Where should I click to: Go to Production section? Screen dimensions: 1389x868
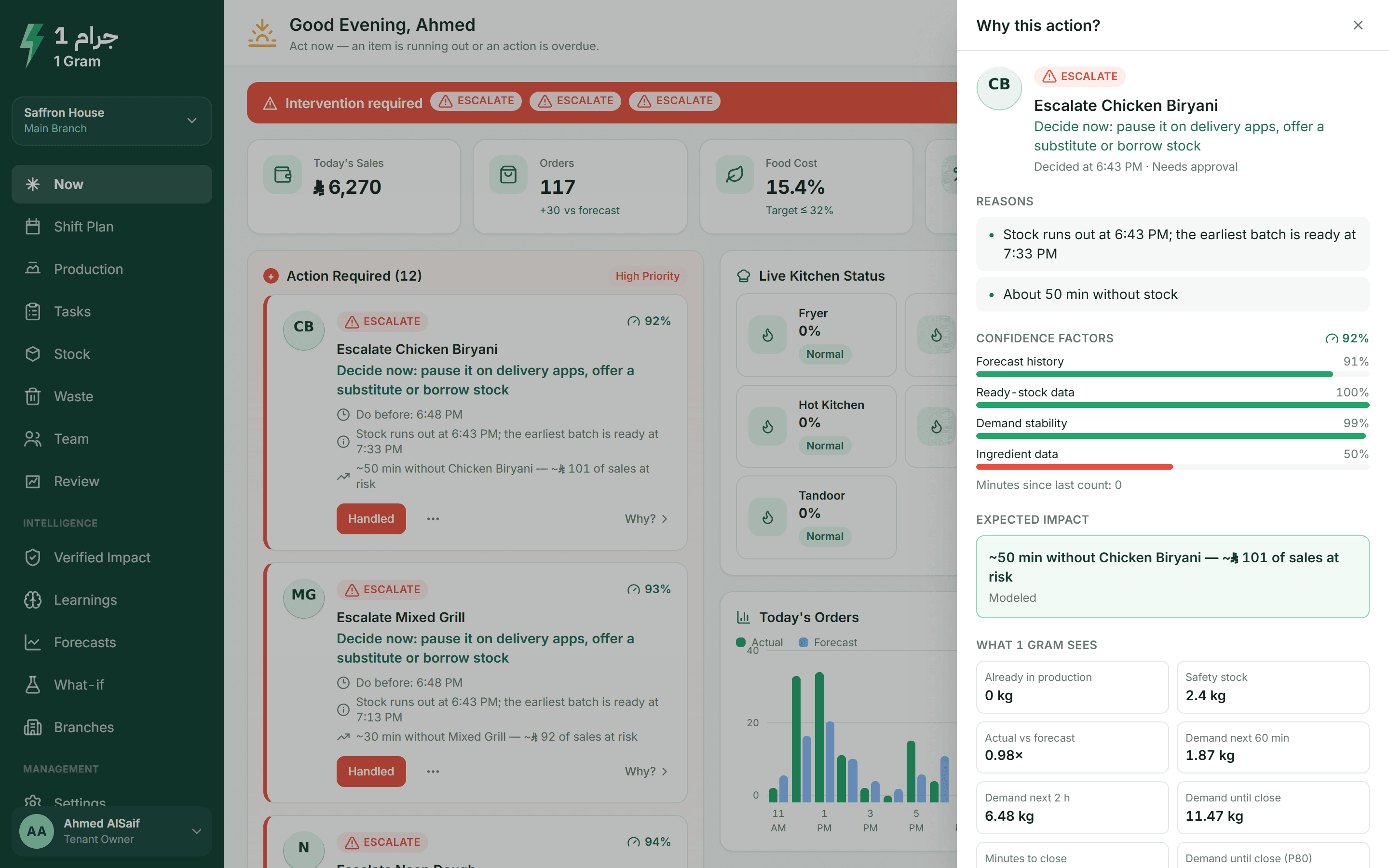click(x=111, y=269)
